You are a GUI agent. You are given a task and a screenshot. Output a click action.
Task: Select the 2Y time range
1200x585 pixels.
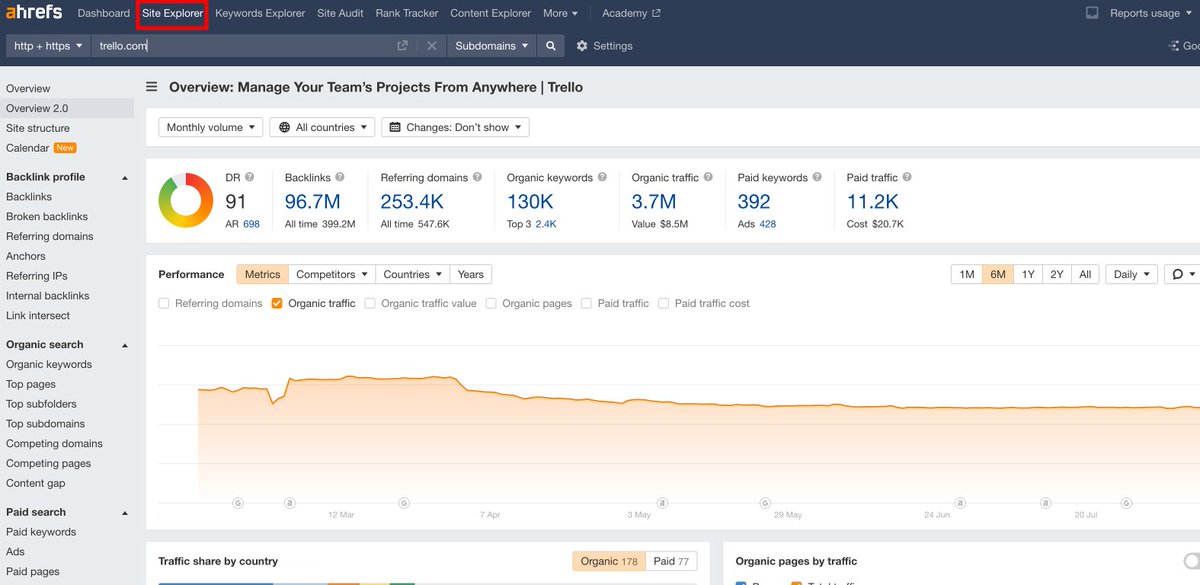[x=1057, y=274]
